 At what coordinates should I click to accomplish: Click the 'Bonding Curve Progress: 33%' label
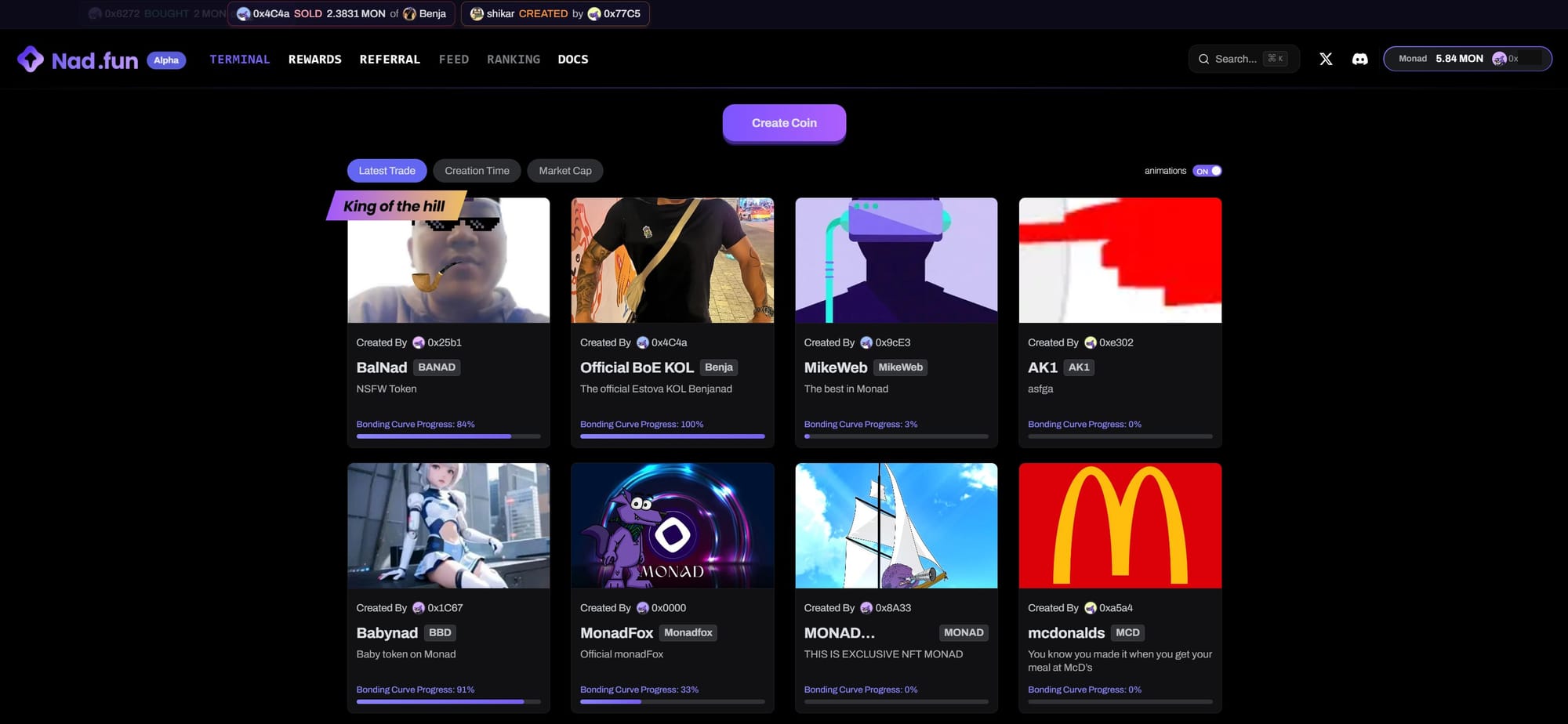[639, 690]
